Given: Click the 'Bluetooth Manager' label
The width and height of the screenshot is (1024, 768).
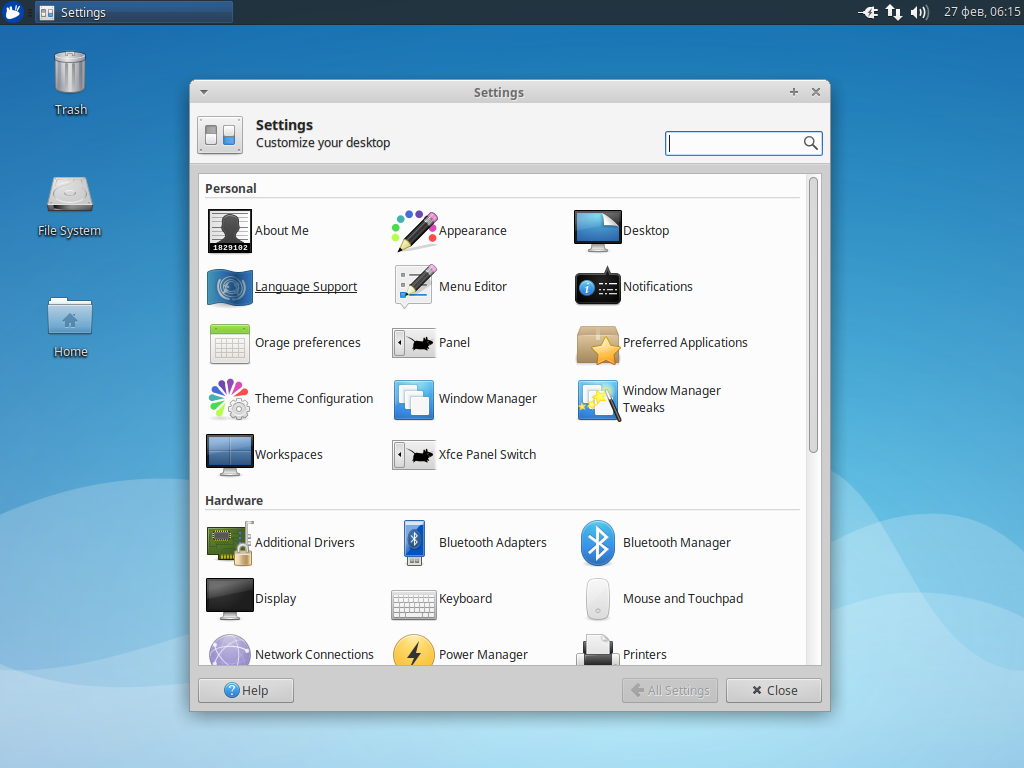Looking at the screenshot, I should [677, 542].
